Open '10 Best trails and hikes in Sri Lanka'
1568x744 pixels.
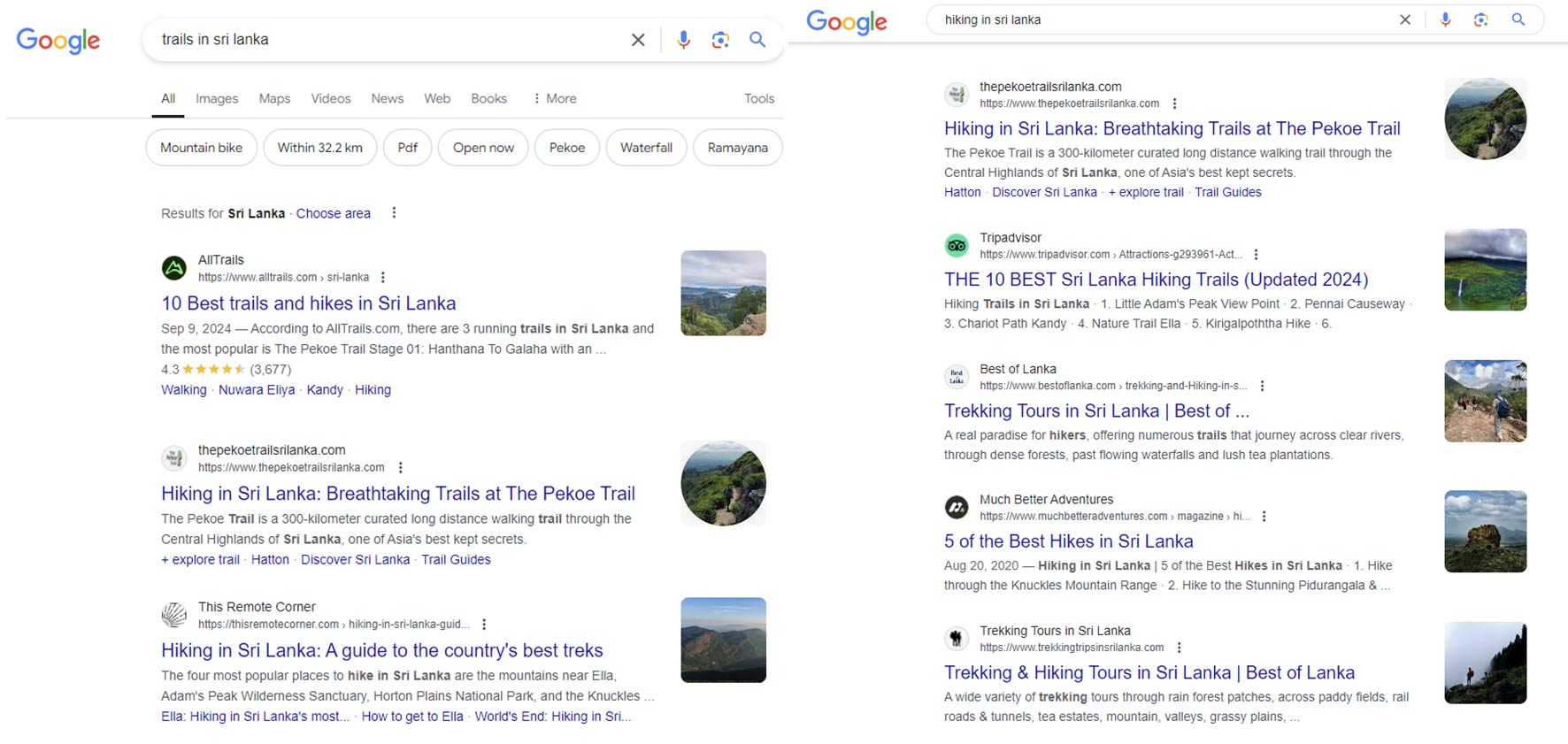click(308, 303)
